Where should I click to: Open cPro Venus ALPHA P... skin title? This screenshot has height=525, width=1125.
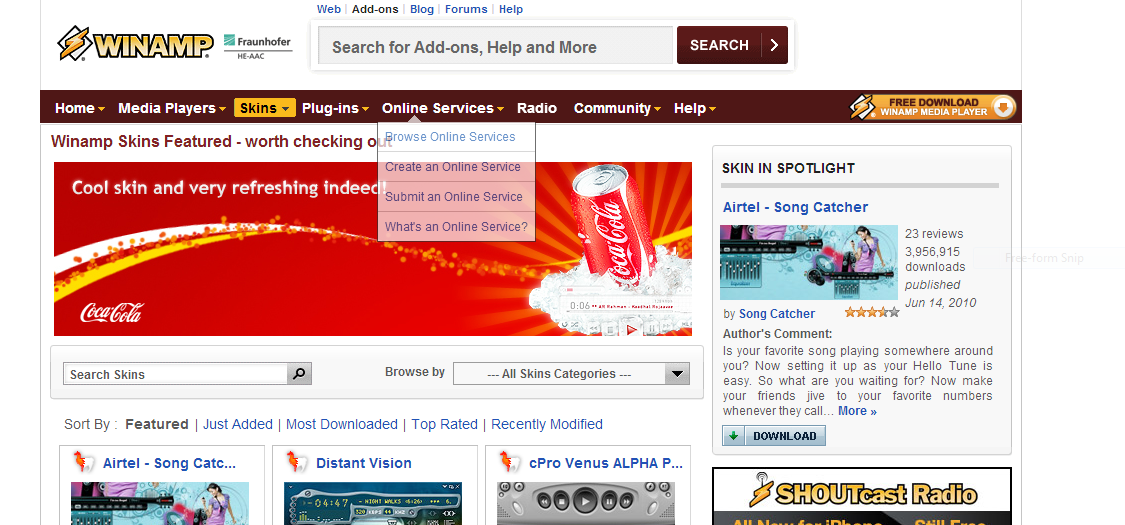[606, 463]
